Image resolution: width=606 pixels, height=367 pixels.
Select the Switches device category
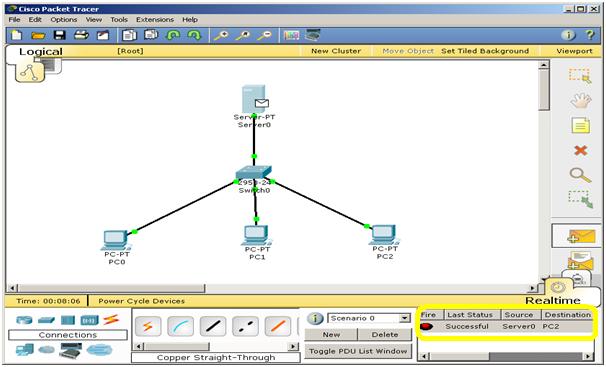click(x=46, y=320)
